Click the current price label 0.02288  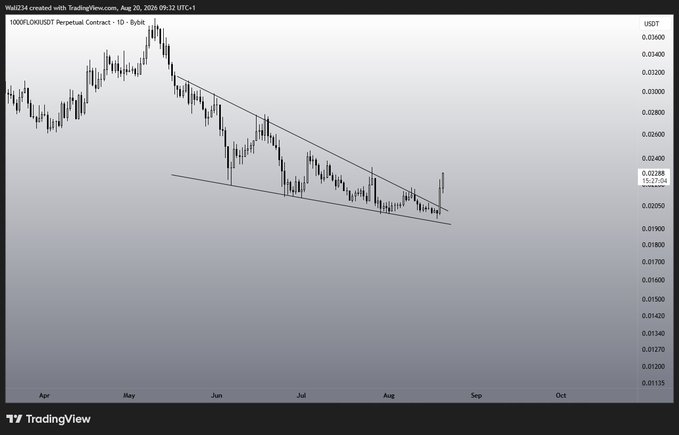(654, 173)
